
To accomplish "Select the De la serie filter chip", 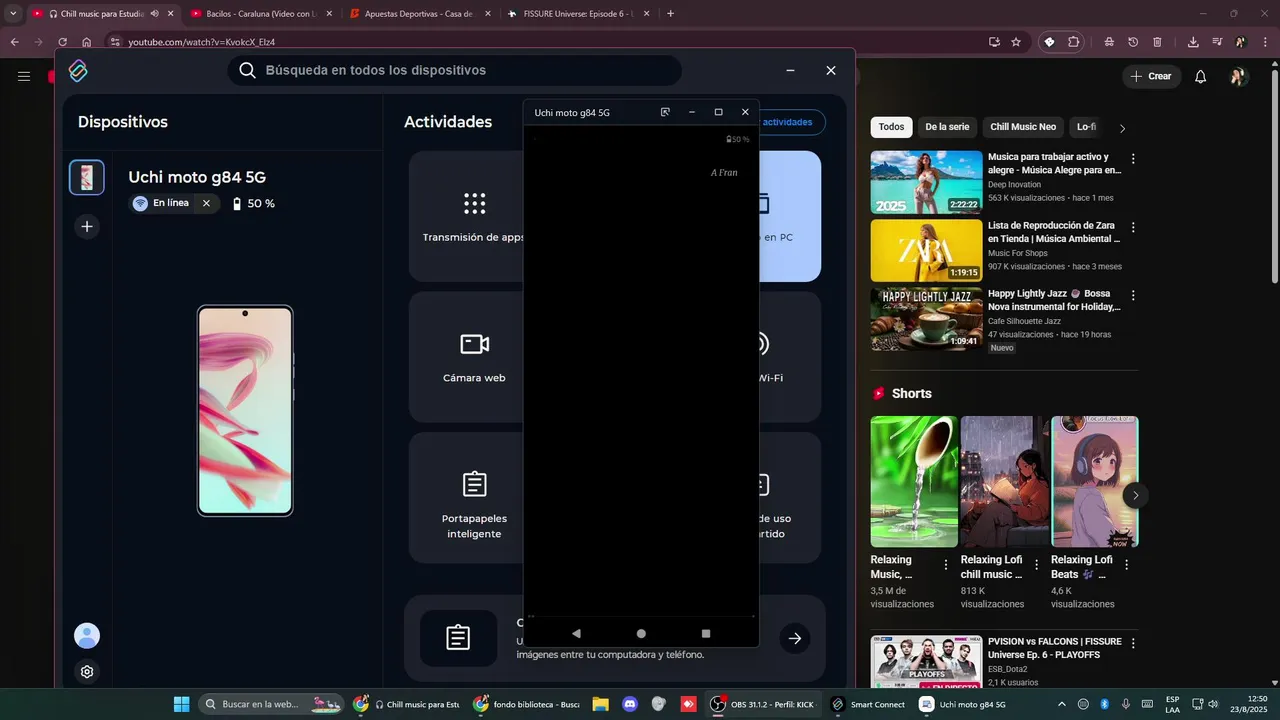I will click(947, 127).
